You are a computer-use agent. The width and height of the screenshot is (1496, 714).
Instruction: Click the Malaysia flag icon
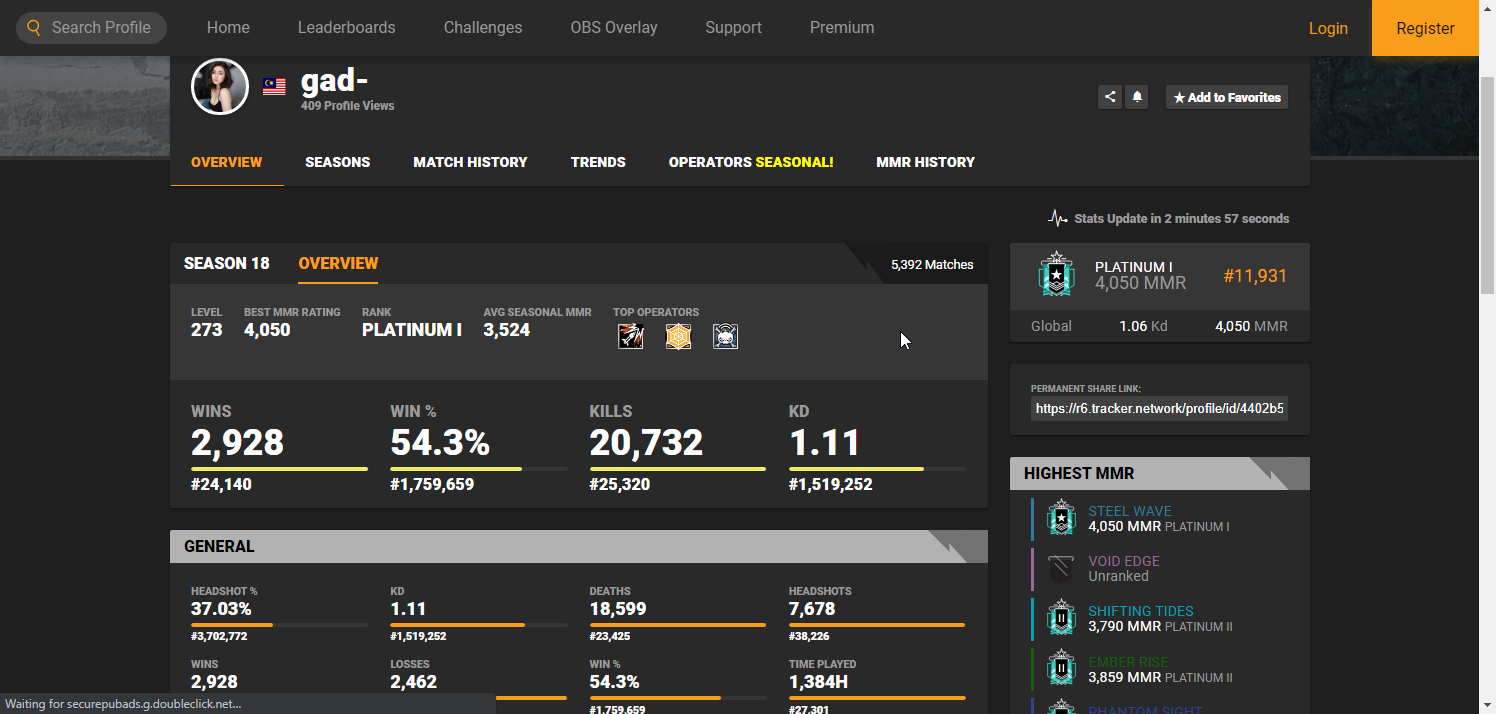coord(274,87)
